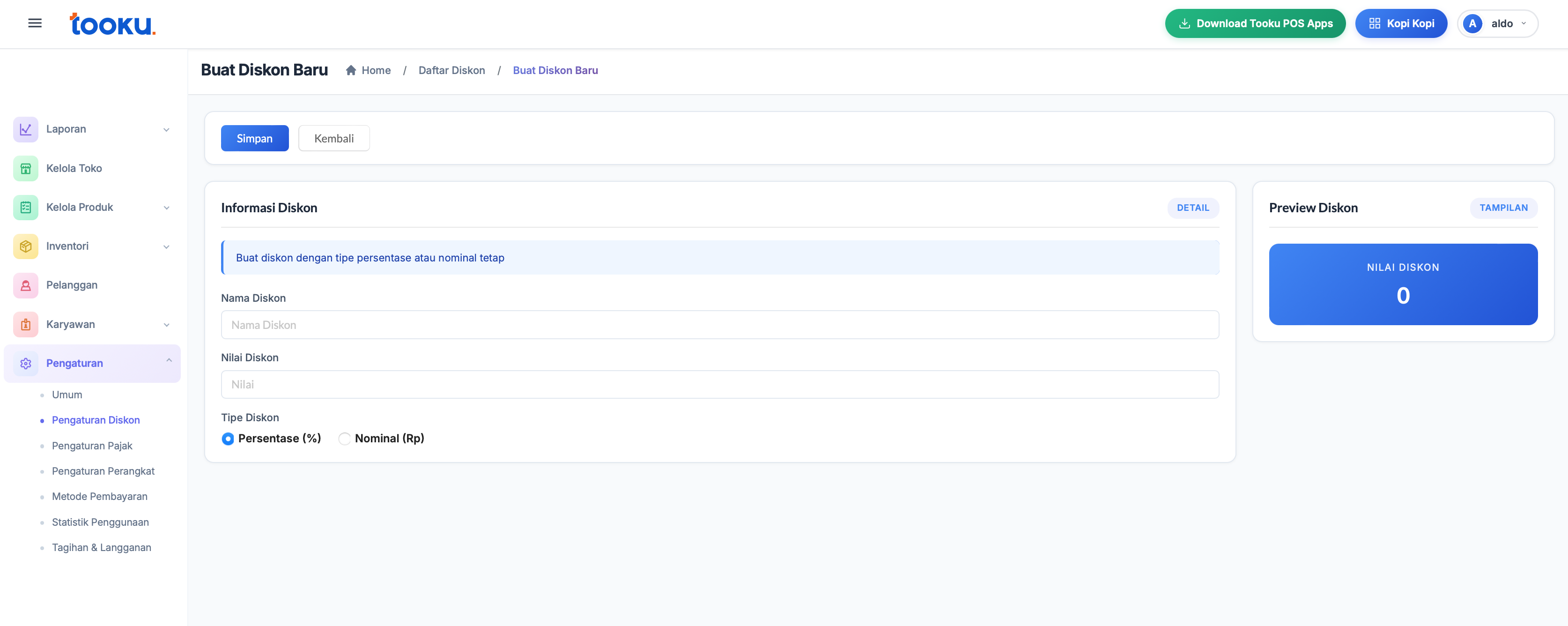Click the Pengaturan gear icon
The width and height of the screenshot is (1568, 626).
[x=26, y=364]
